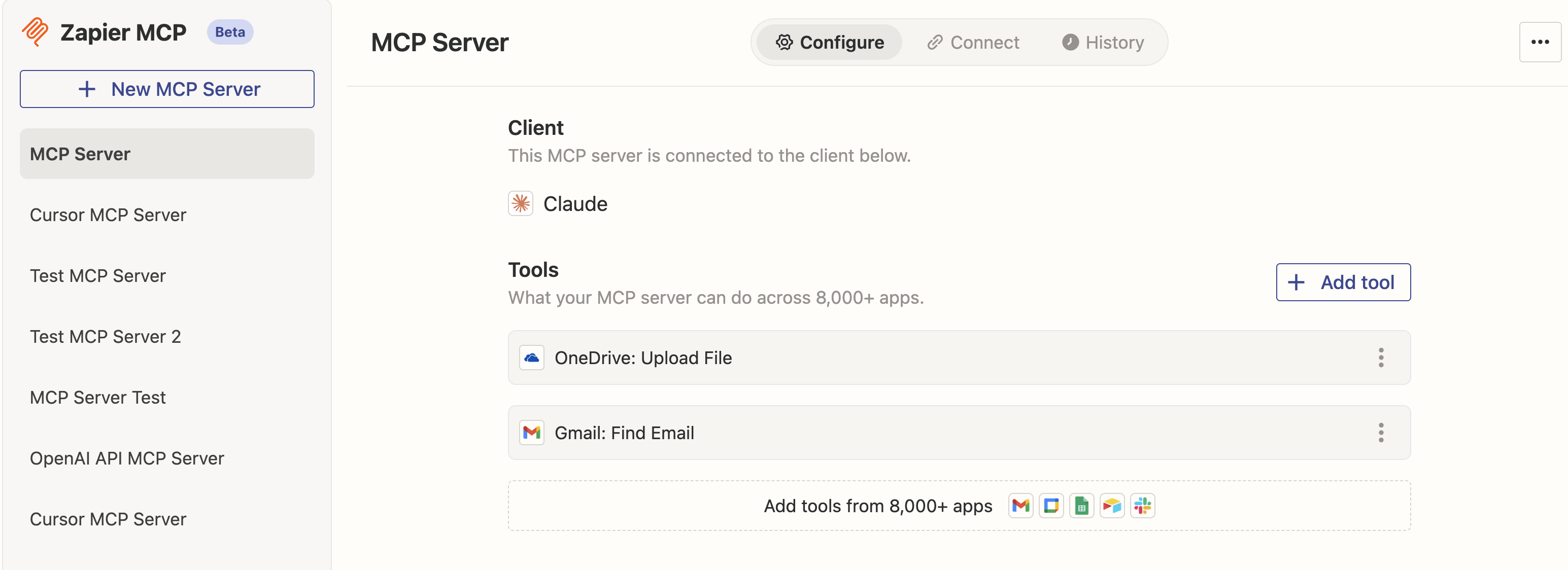Open the Test MCP Server 2 entry
This screenshot has height=570, width=1568.
[106, 336]
